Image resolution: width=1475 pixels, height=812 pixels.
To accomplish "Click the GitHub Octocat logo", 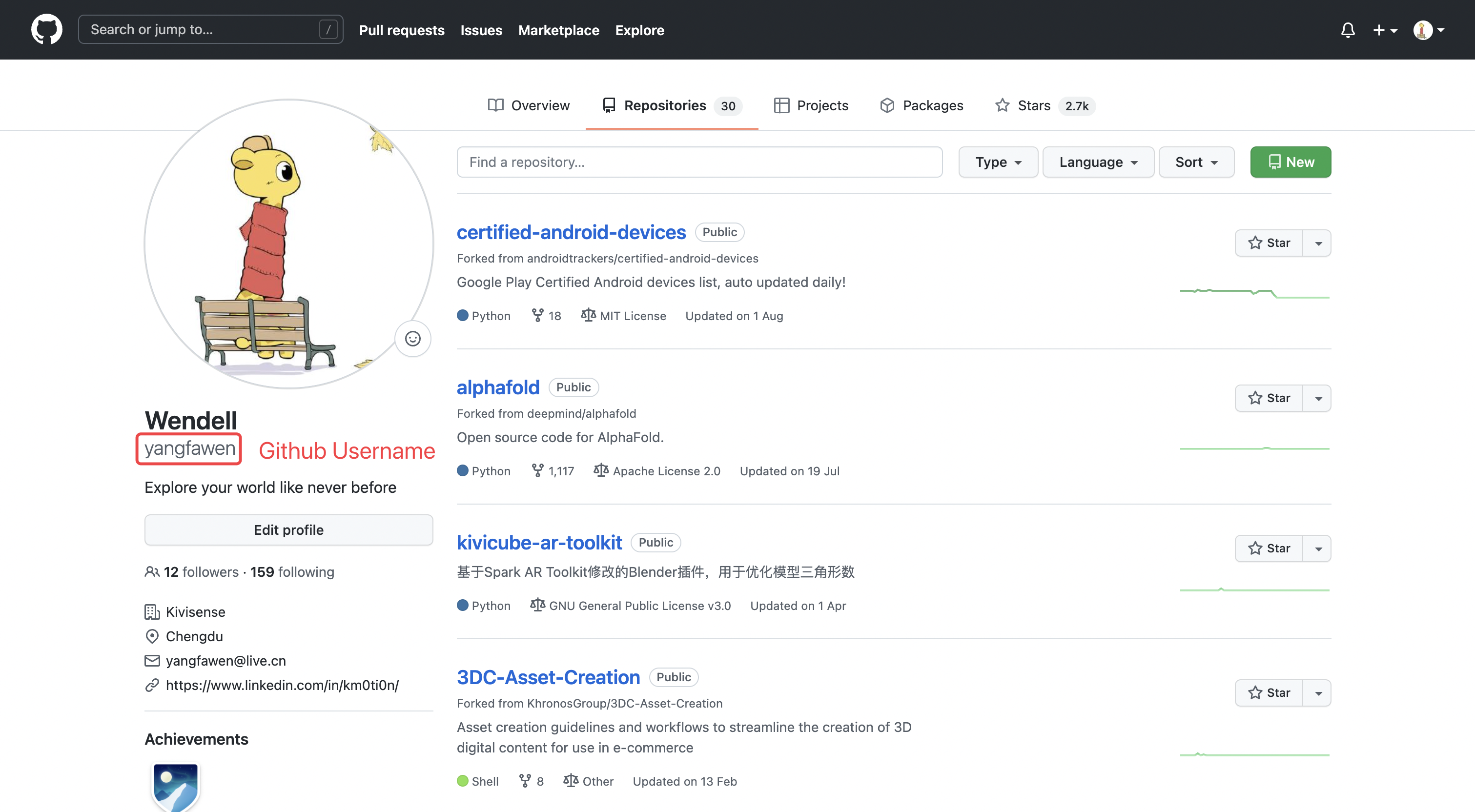I will pyautogui.click(x=46, y=29).
